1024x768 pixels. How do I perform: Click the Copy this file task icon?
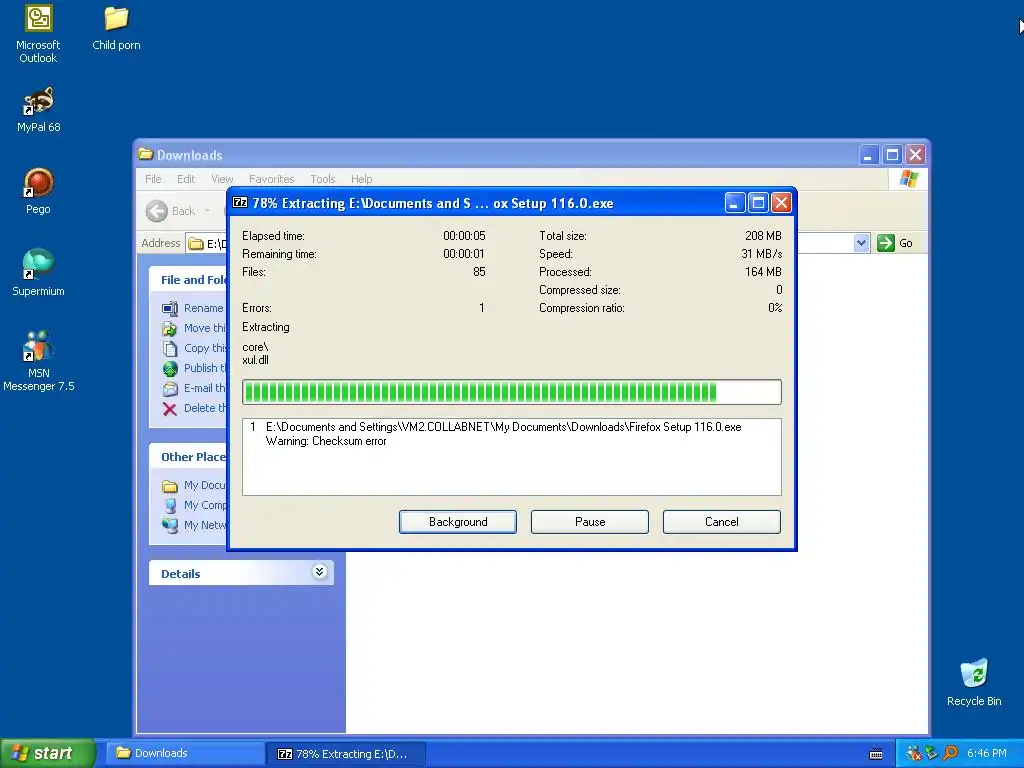click(170, 349)
